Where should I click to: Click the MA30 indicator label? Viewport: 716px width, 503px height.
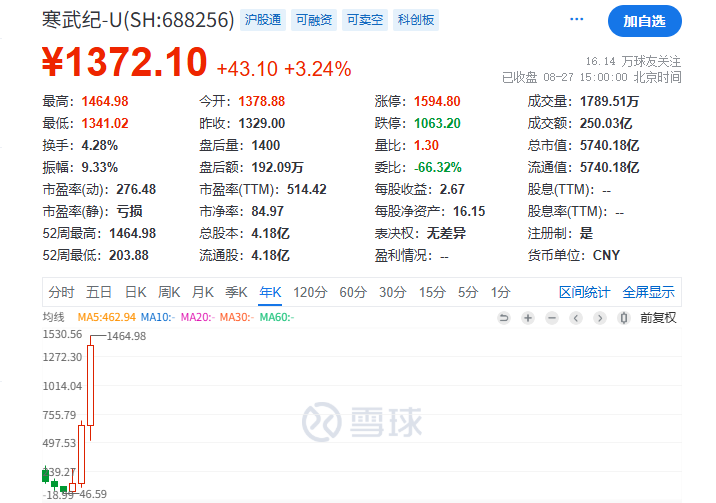[237, 317]
